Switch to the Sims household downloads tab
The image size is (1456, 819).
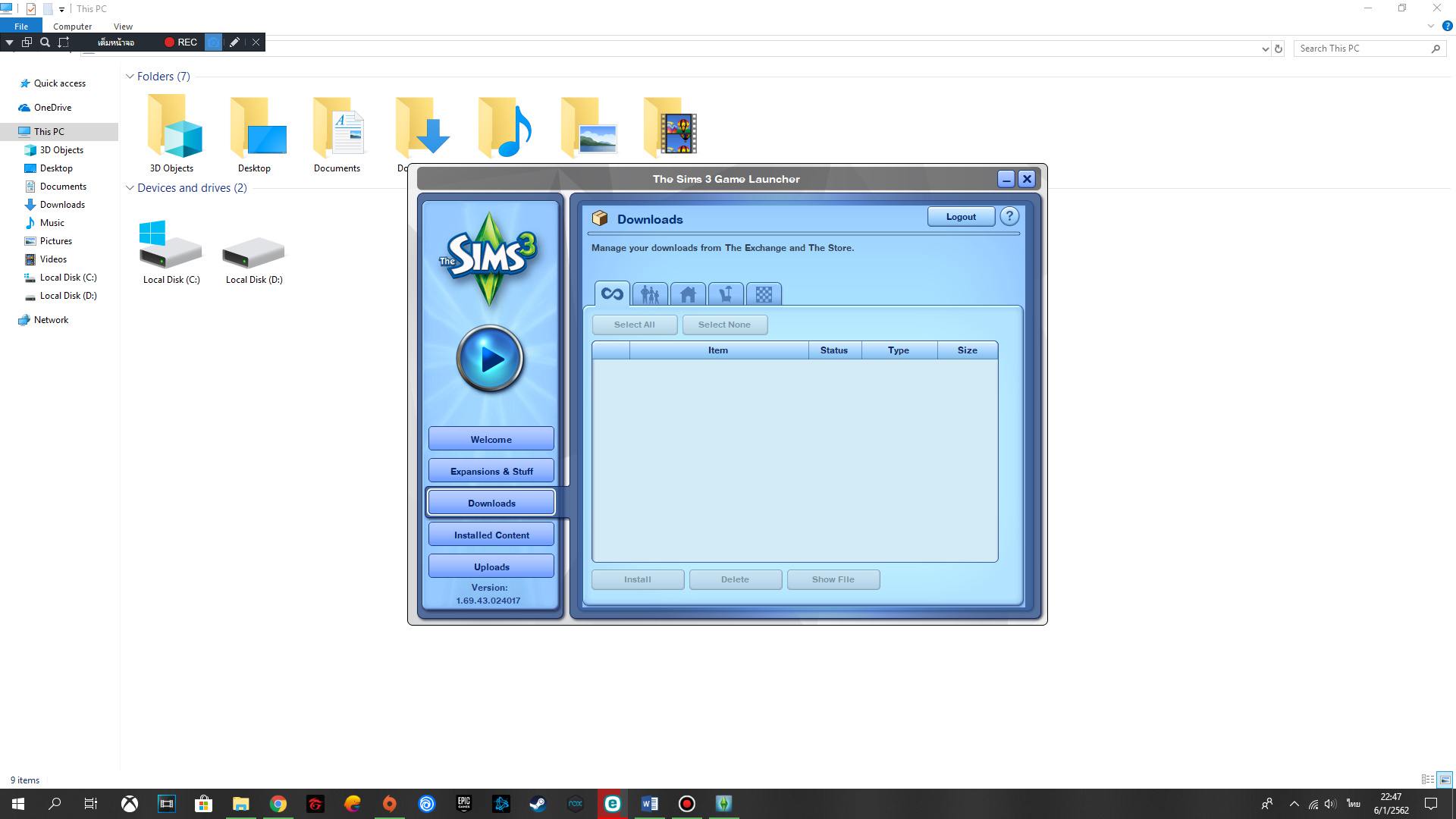(650, 294)
